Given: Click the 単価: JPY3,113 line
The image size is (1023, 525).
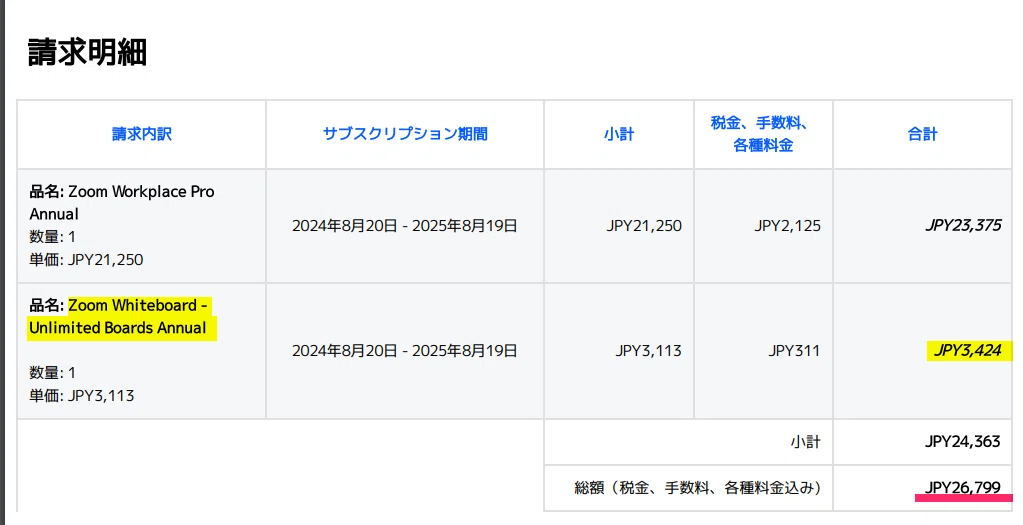Looking at the screenshot, I should click(82, 396).
